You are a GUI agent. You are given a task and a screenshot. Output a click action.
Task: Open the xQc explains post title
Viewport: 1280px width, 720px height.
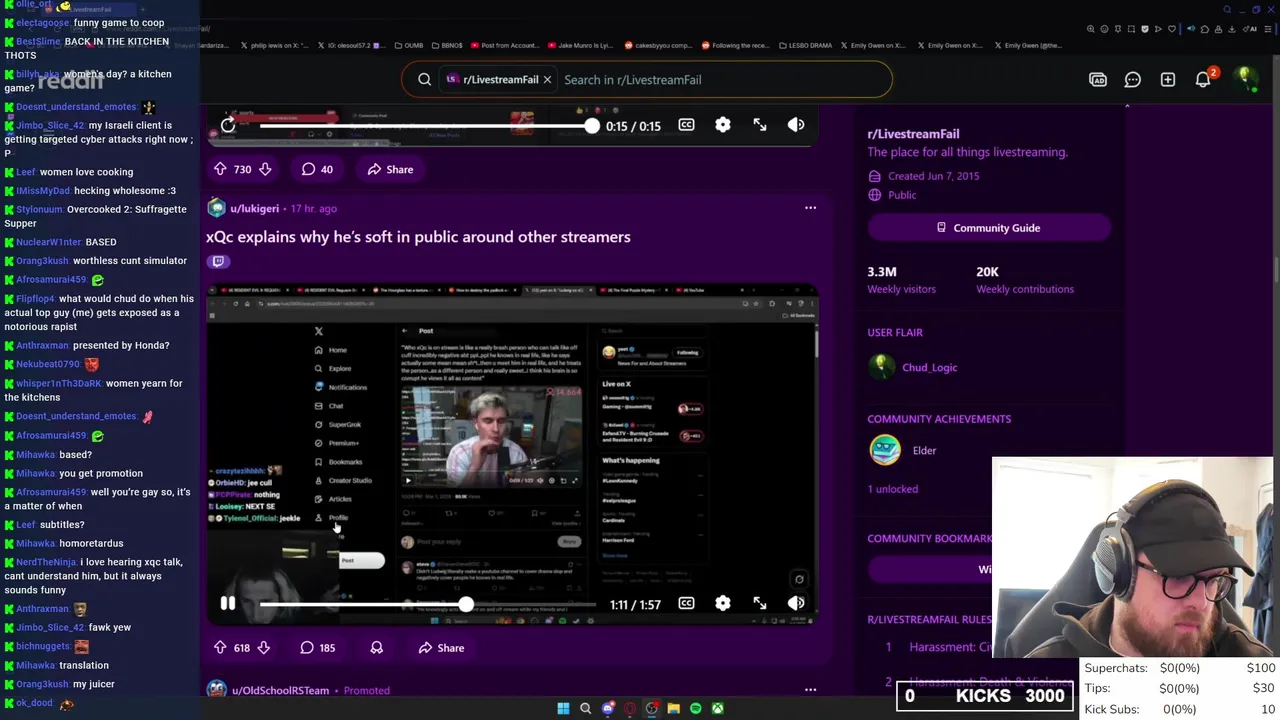[418, 237]
